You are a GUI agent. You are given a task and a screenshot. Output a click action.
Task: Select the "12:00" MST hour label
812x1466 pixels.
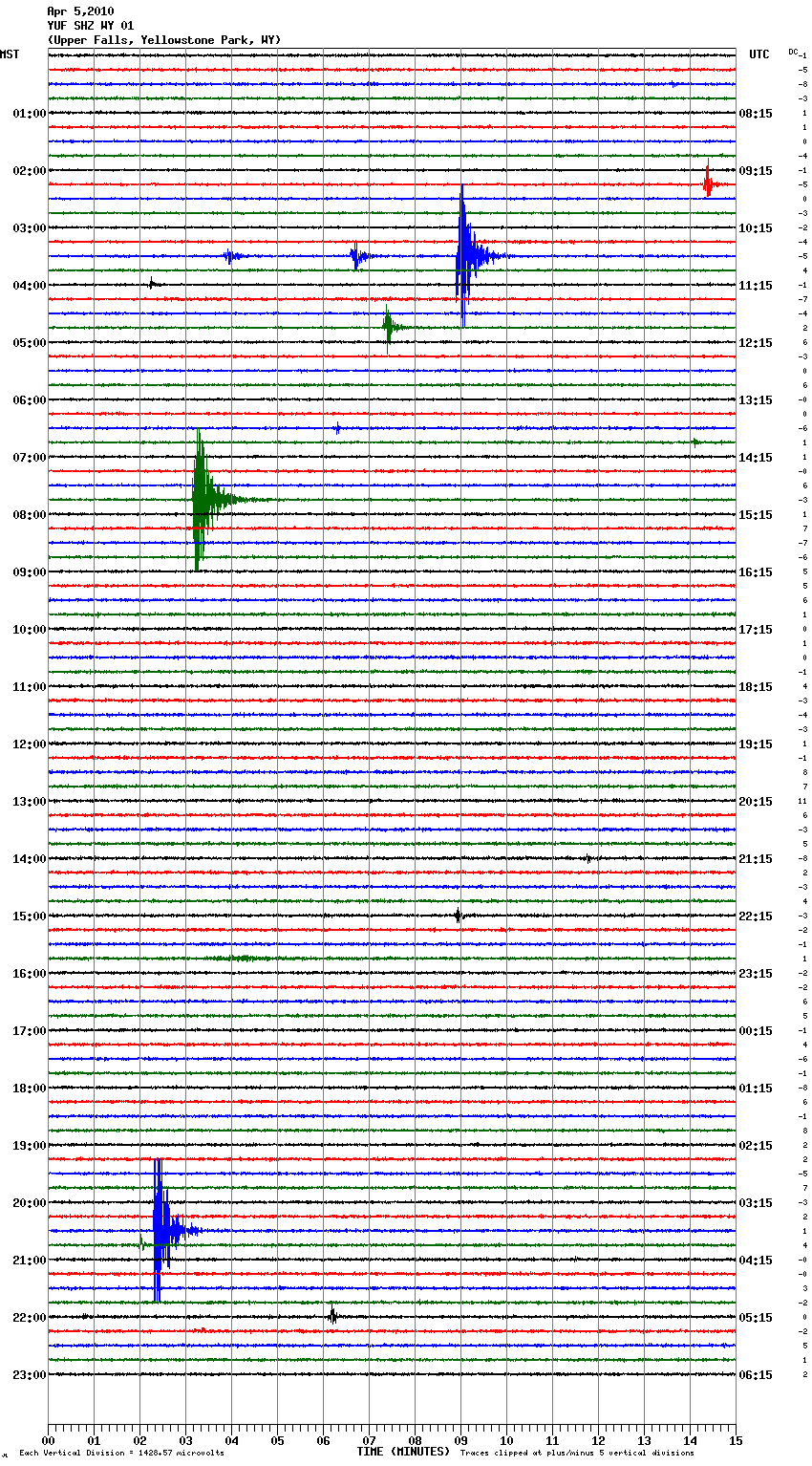click(30, 744)
